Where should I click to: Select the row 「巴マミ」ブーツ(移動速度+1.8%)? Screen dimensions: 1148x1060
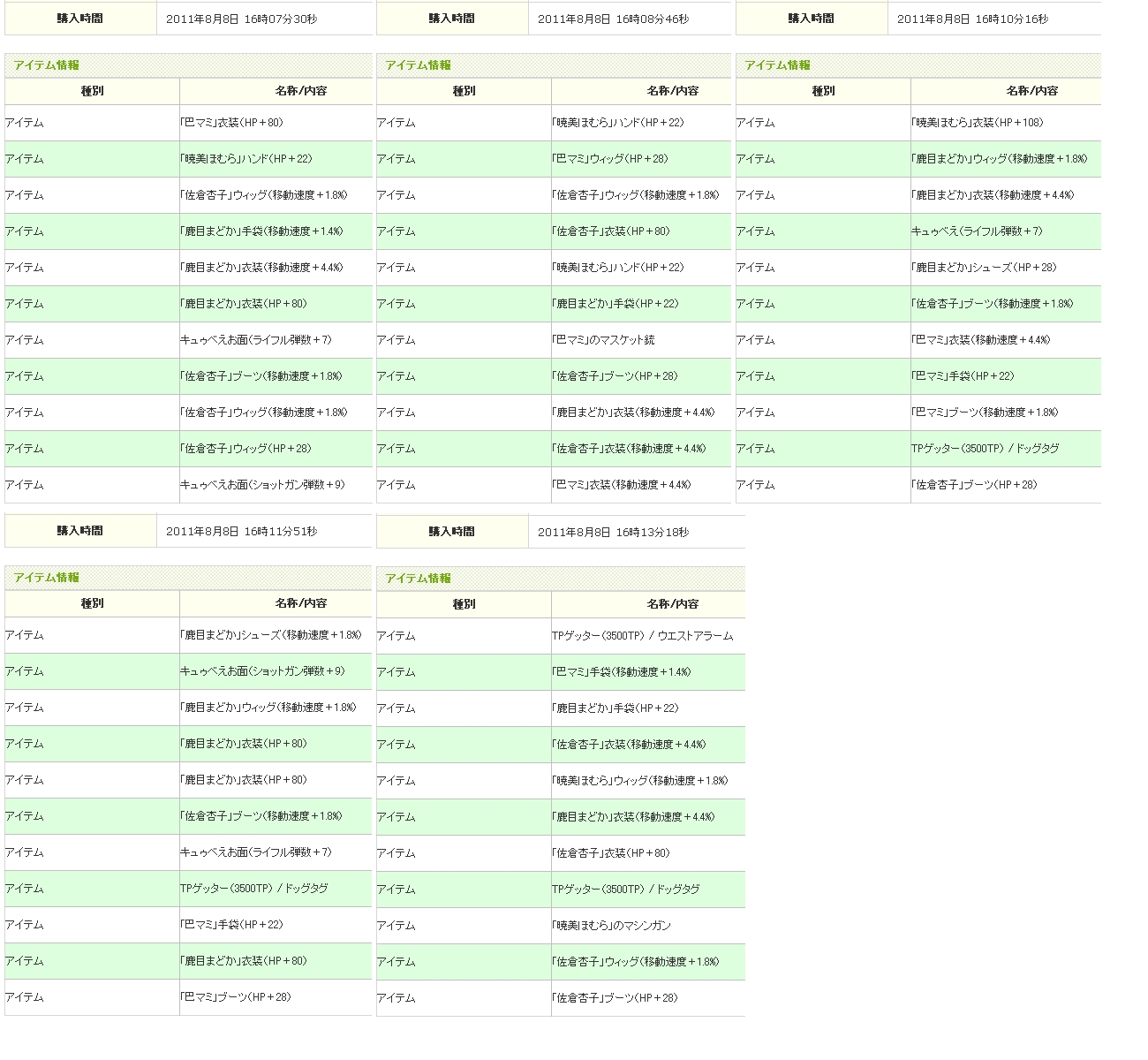[918, 413]
